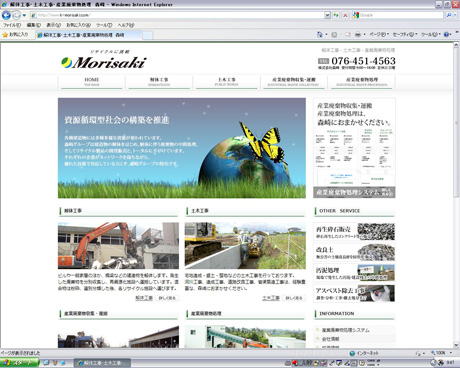
Task: Click the red Stop loading icon
Action: coord(345,15)
